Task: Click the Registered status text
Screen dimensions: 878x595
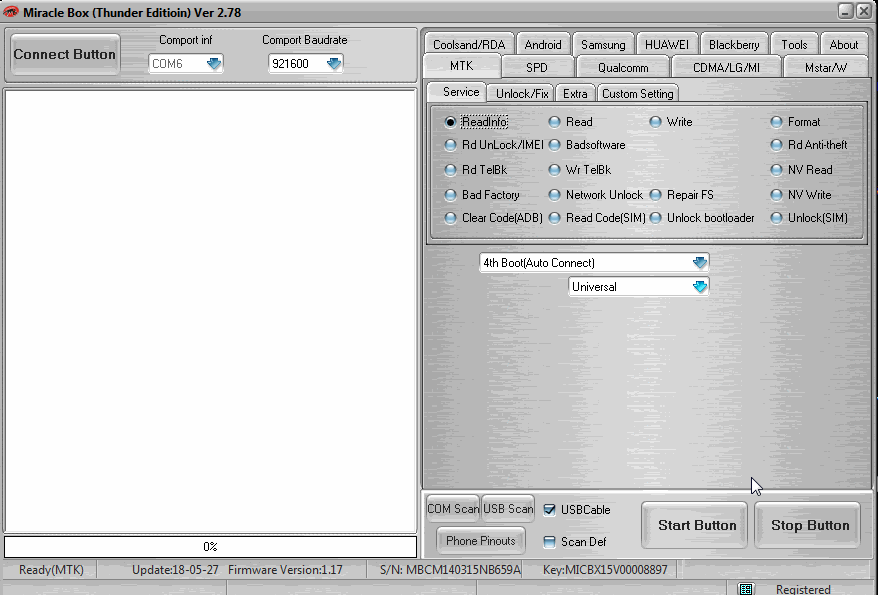Action: (x=803, y=589)
